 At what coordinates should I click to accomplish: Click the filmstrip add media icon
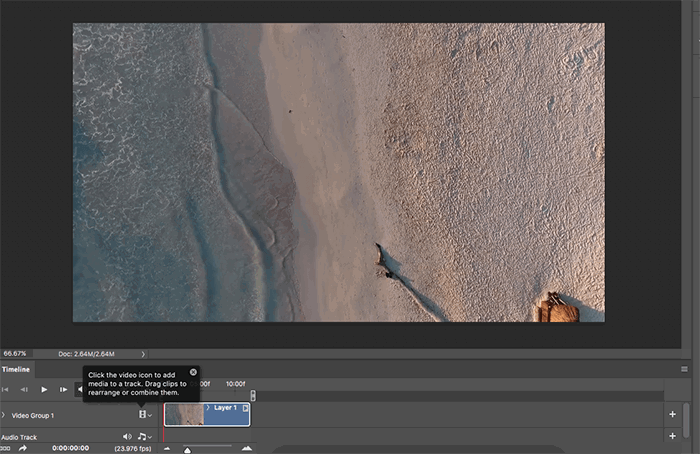pyautogui.click(x=142, y=415)
